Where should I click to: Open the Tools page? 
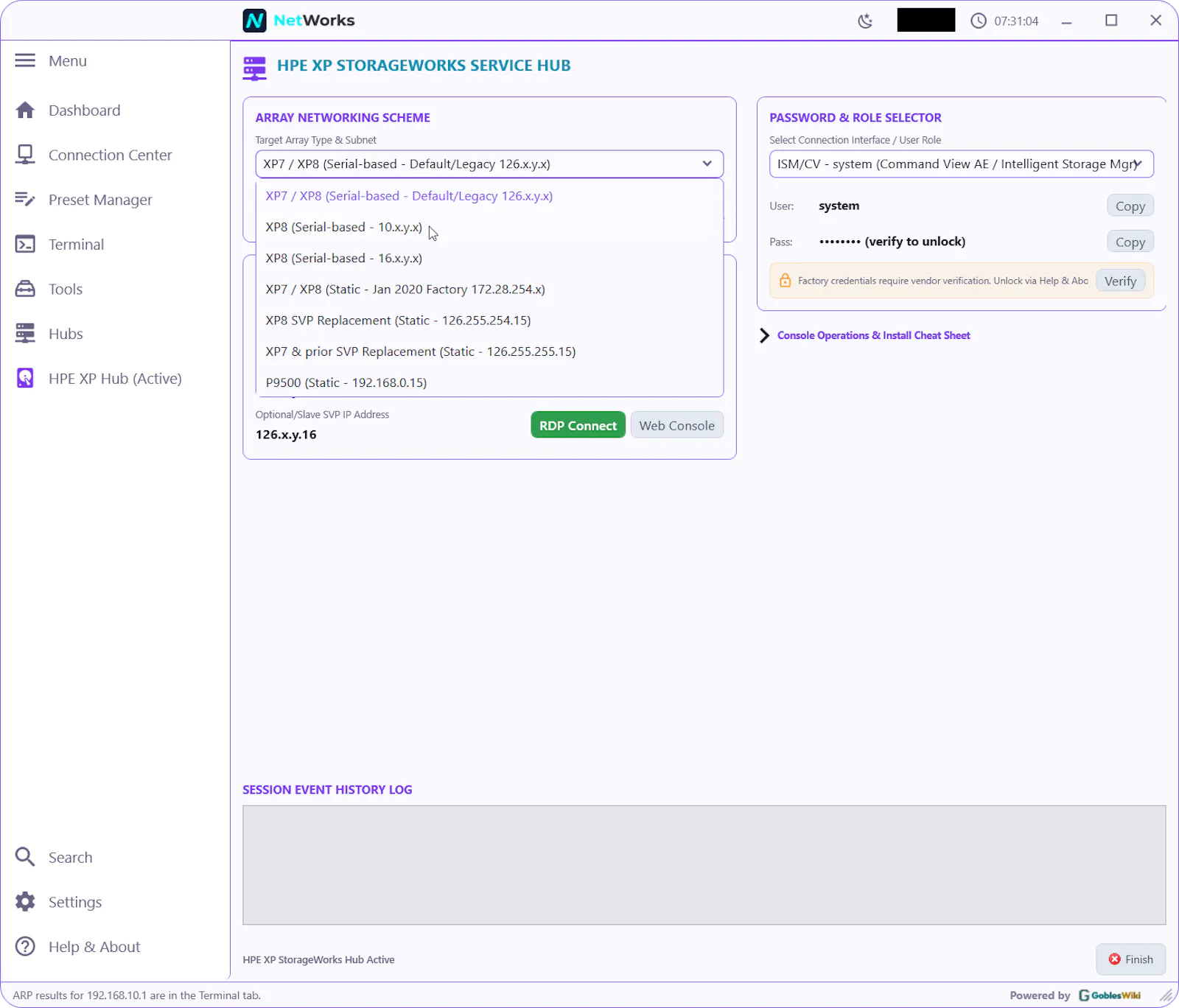tap(66, 289)
